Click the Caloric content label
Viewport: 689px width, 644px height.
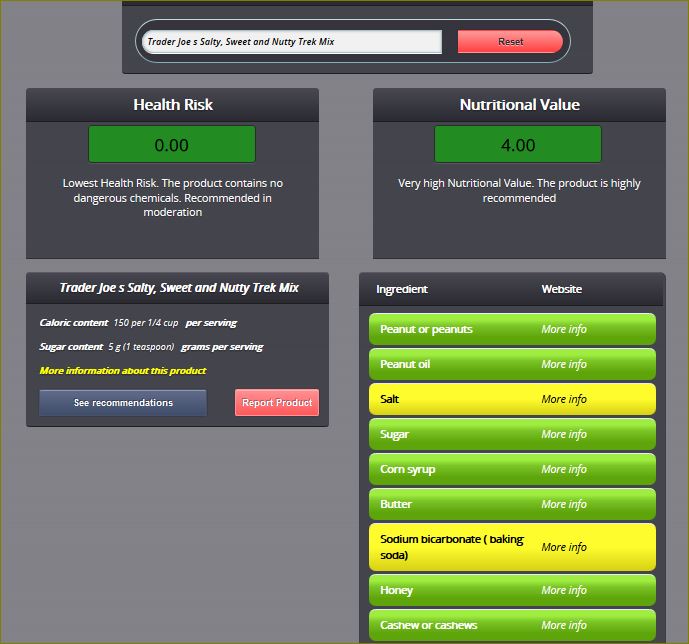[73, 322]
